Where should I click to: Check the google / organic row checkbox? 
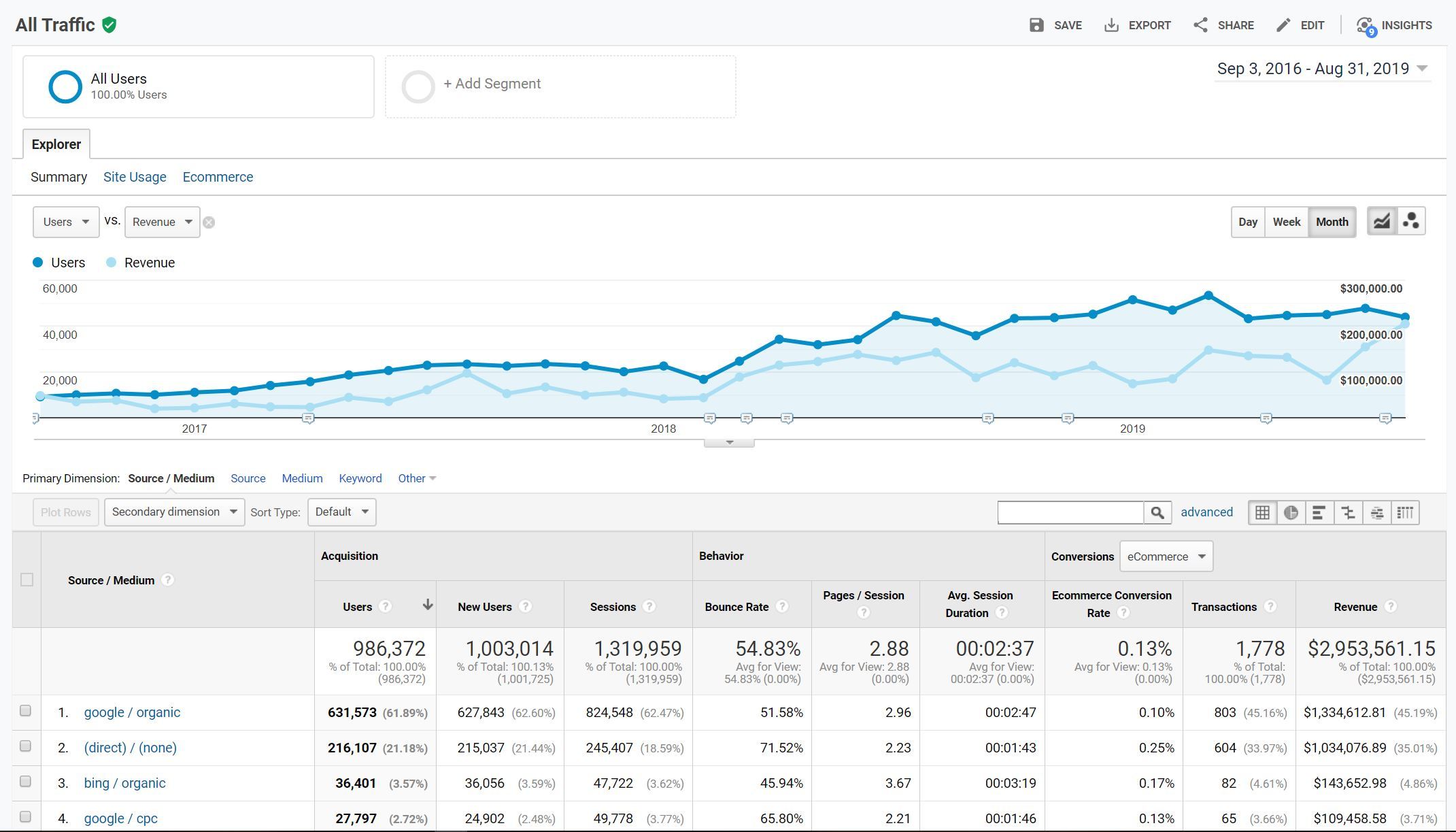point(25,711)
